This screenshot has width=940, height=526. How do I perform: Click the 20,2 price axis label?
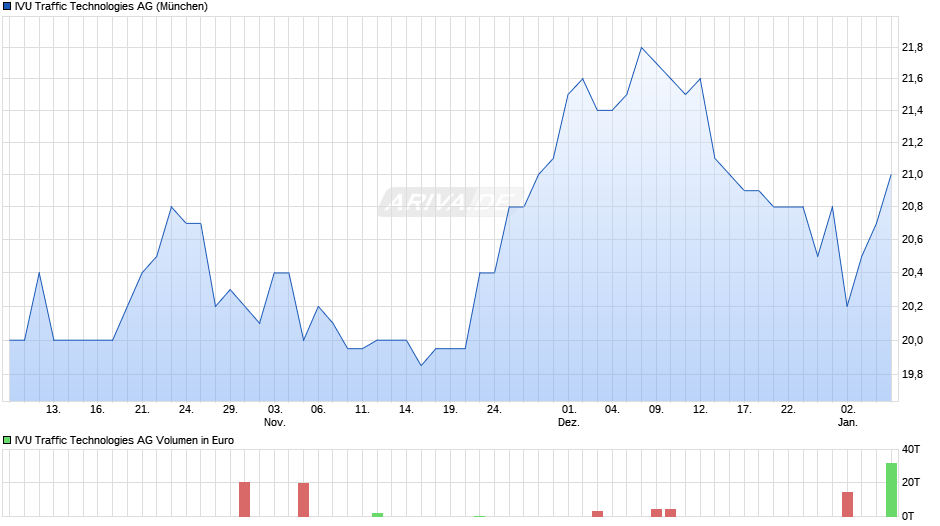point(912,306)
